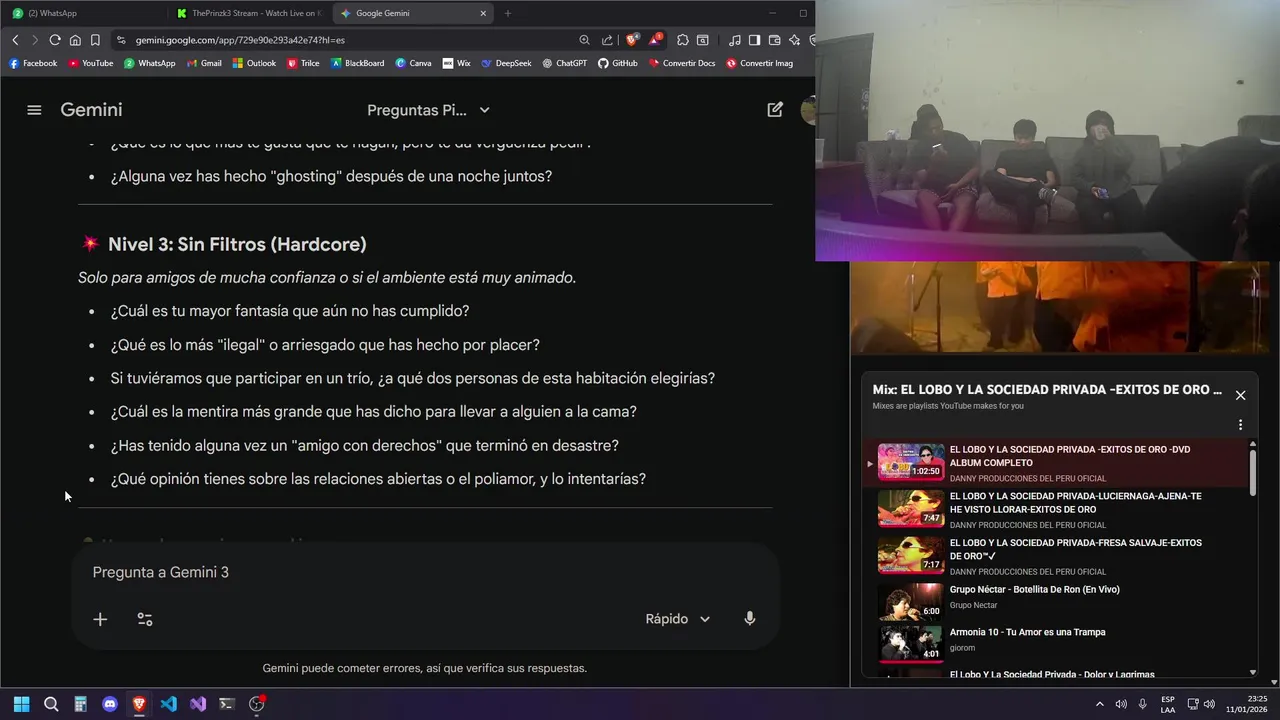Screen dimensions: 1280x720
Task: Open the BlackBoard bookmark
Action: (357, 63)
